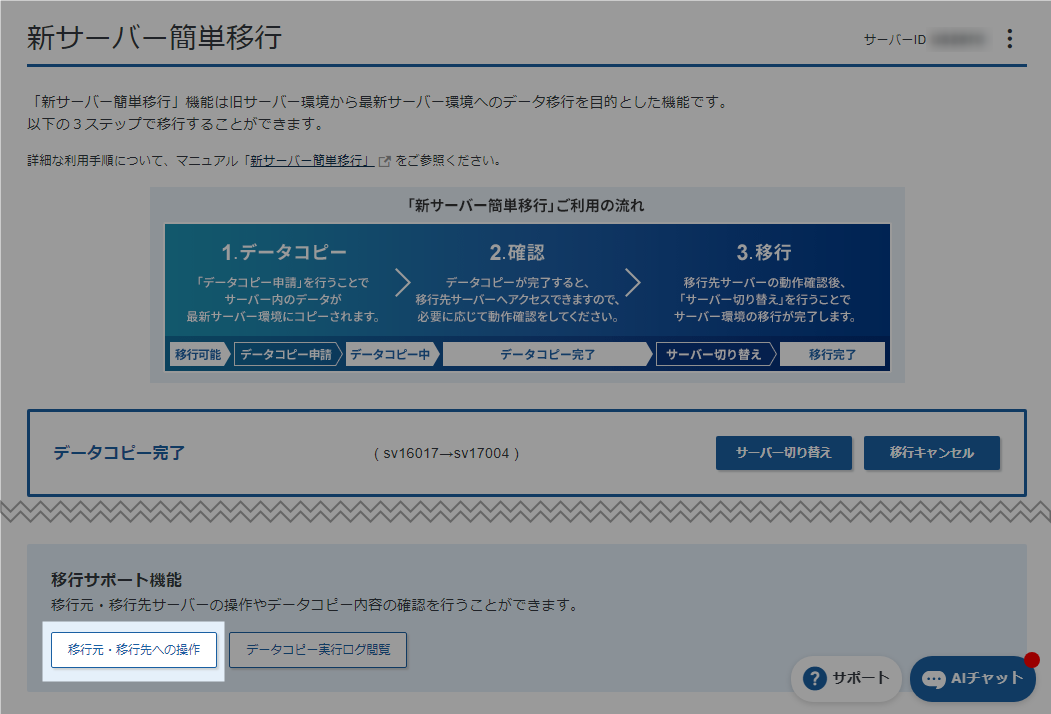Open the サポート panel
The image size is (1051, 714).
pos(845,678)
